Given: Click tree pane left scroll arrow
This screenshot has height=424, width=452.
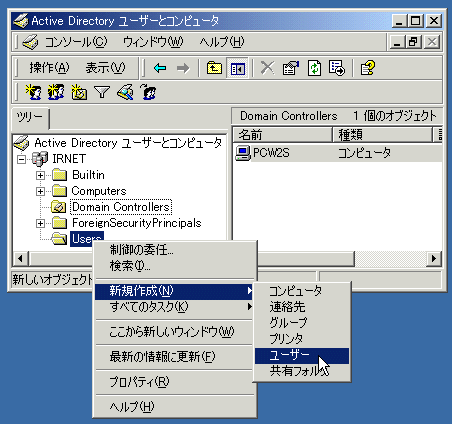Looking at the screenshot, I should 21,258.
